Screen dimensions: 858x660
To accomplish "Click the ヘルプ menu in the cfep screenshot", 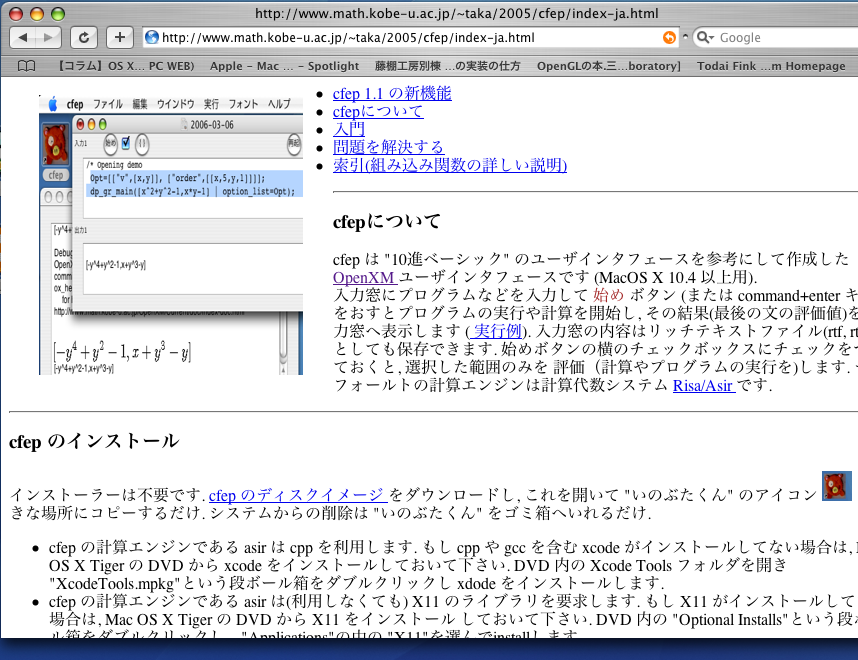I will (x=279, y=104).
